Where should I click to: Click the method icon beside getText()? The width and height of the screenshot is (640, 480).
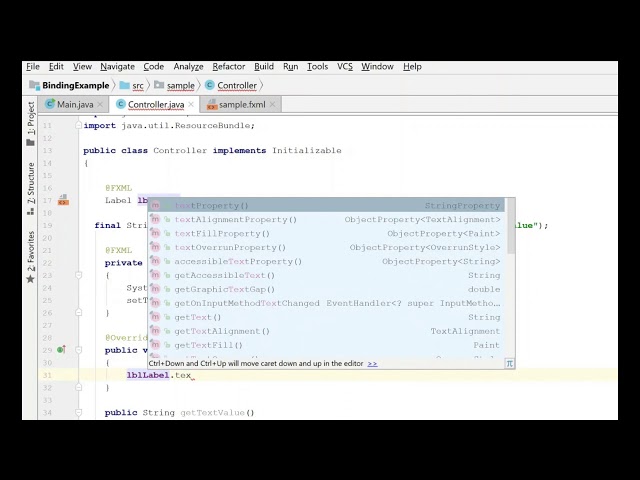(x=155, y=317)
